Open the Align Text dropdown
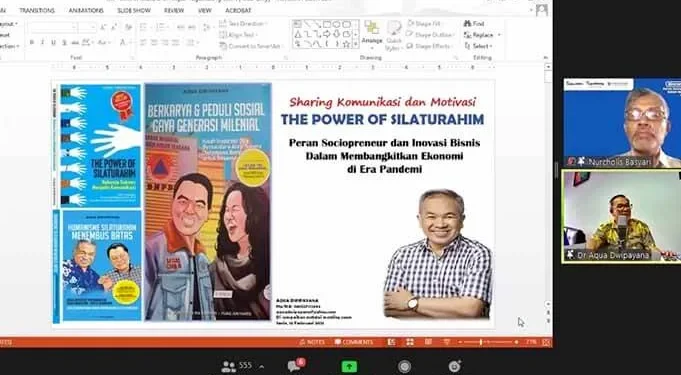Screen dimensions: 681x375 [x=238, y=35]
